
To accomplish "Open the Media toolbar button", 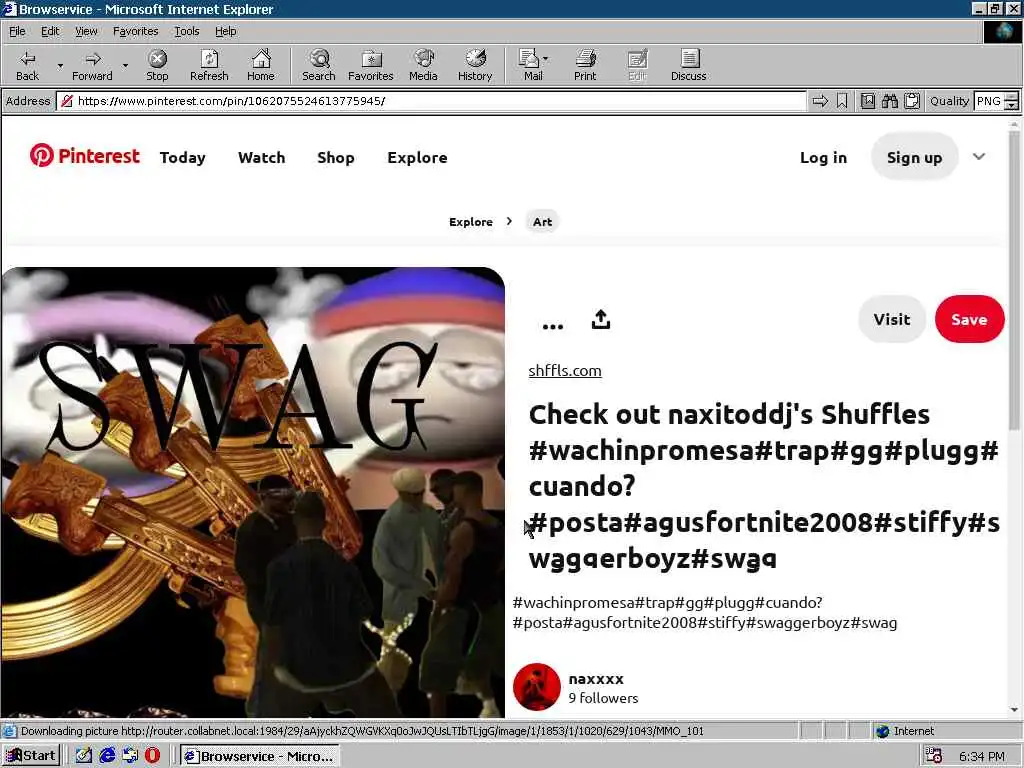I will coord(423,65).
